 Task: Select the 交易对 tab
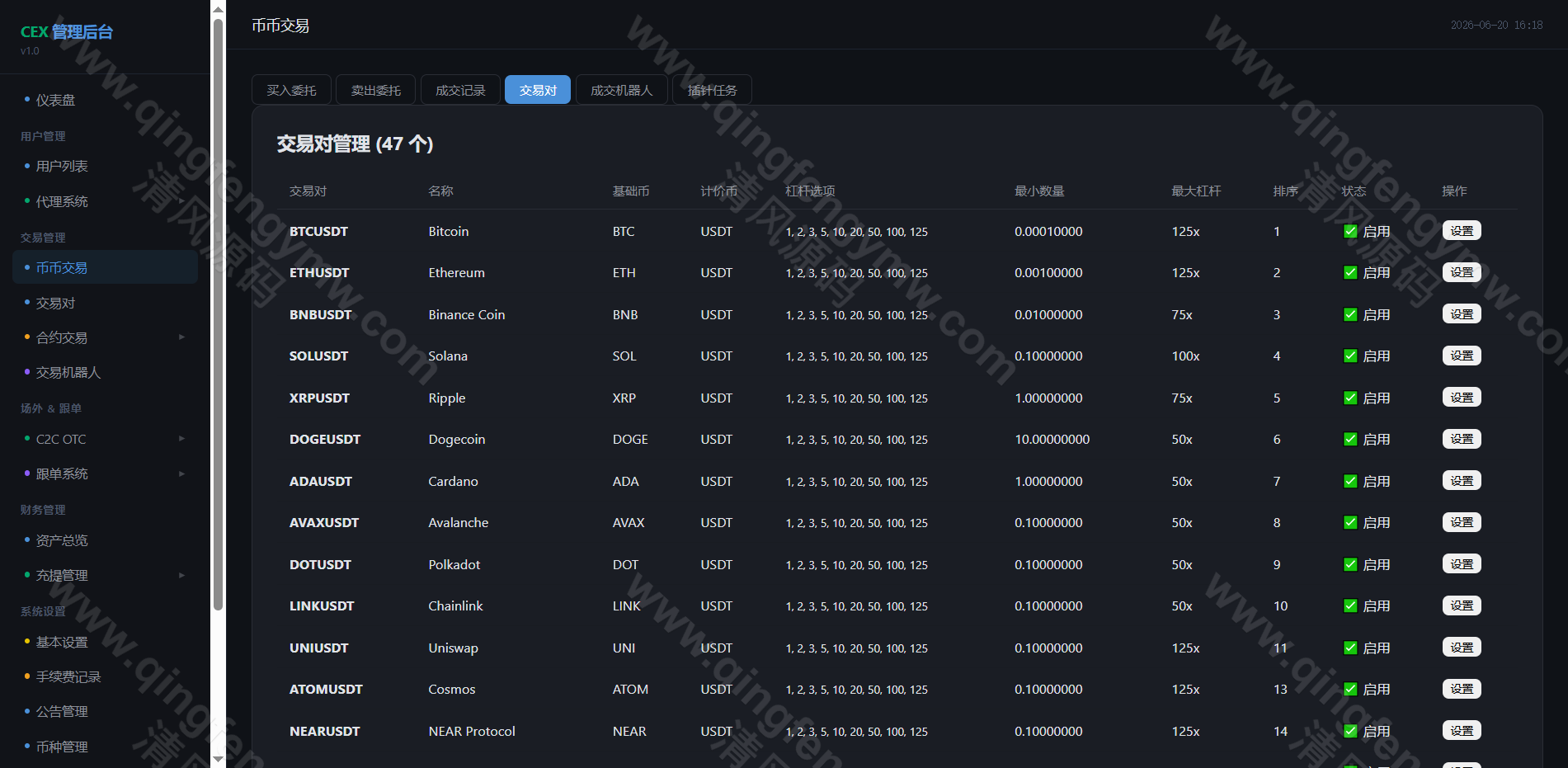tap(538, 90)
